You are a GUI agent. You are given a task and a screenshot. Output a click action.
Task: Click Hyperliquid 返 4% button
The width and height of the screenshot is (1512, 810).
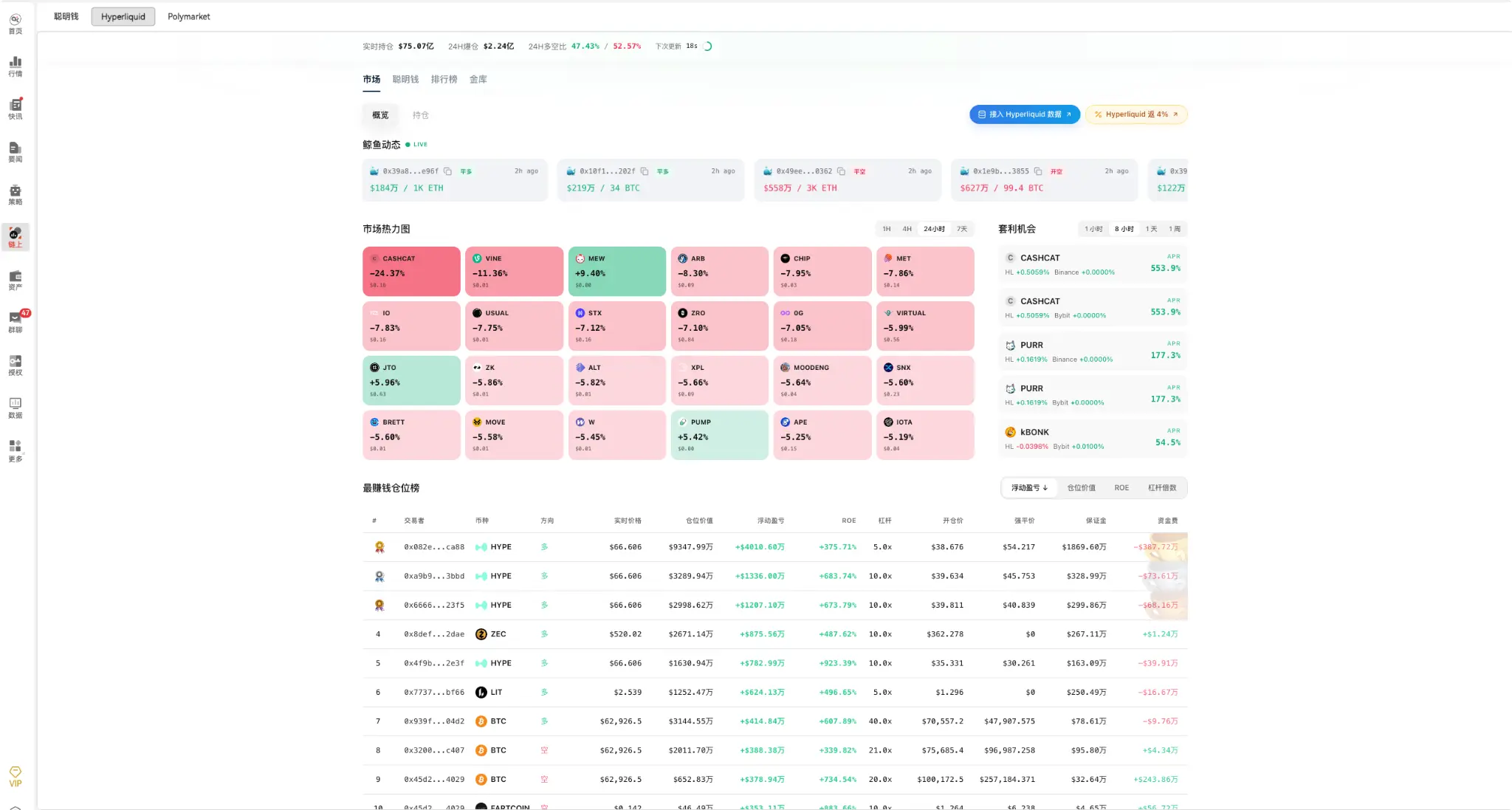[1135, 114]
